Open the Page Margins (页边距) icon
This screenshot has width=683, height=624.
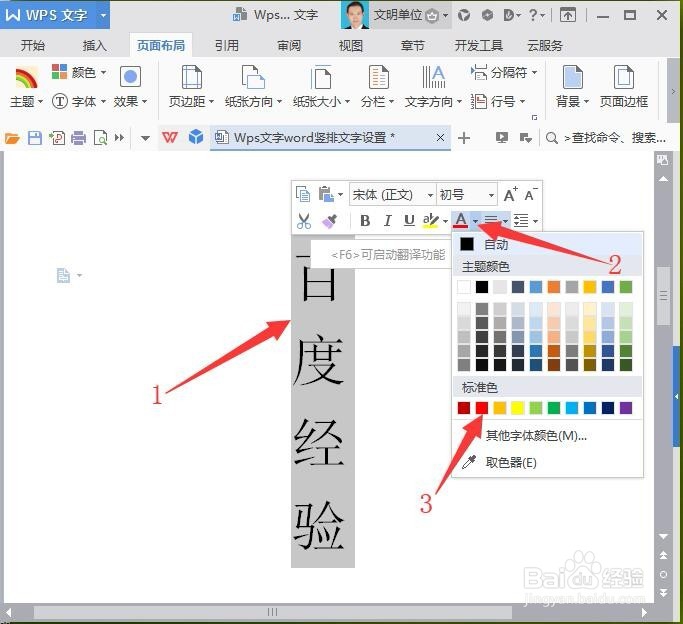191,77
